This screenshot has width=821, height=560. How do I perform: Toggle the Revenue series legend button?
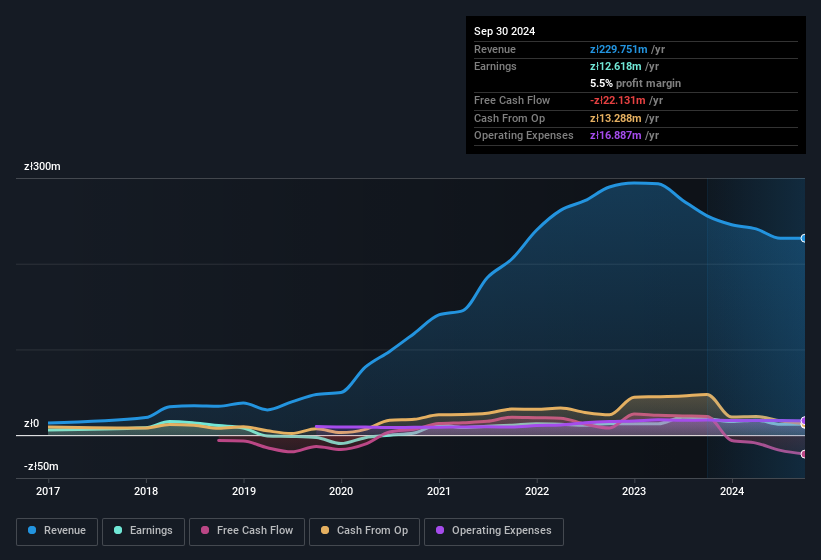point(57,531)
